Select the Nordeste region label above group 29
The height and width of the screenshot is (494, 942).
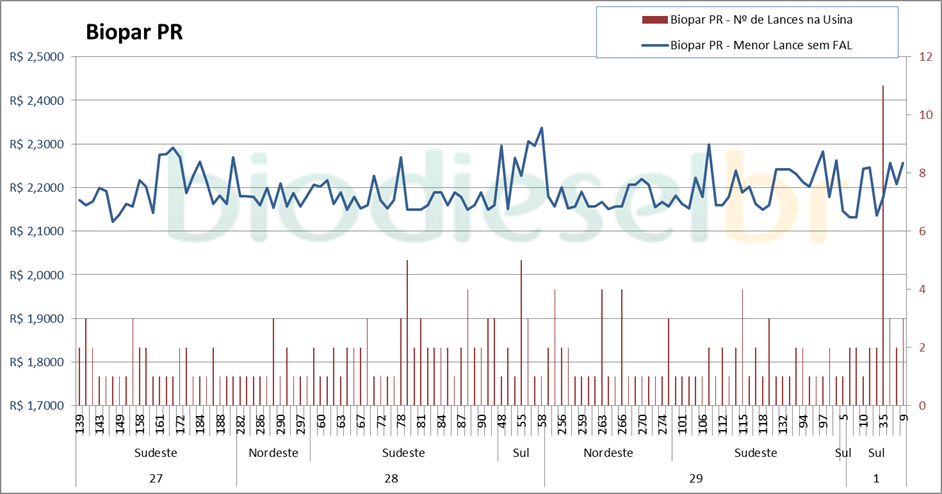607,453
